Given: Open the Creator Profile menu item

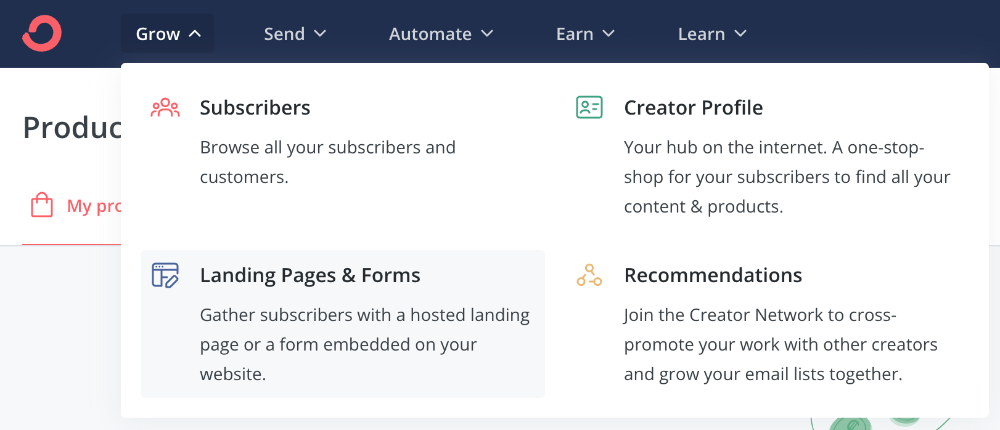Looking at the screenshot, I should click(693, 108).
